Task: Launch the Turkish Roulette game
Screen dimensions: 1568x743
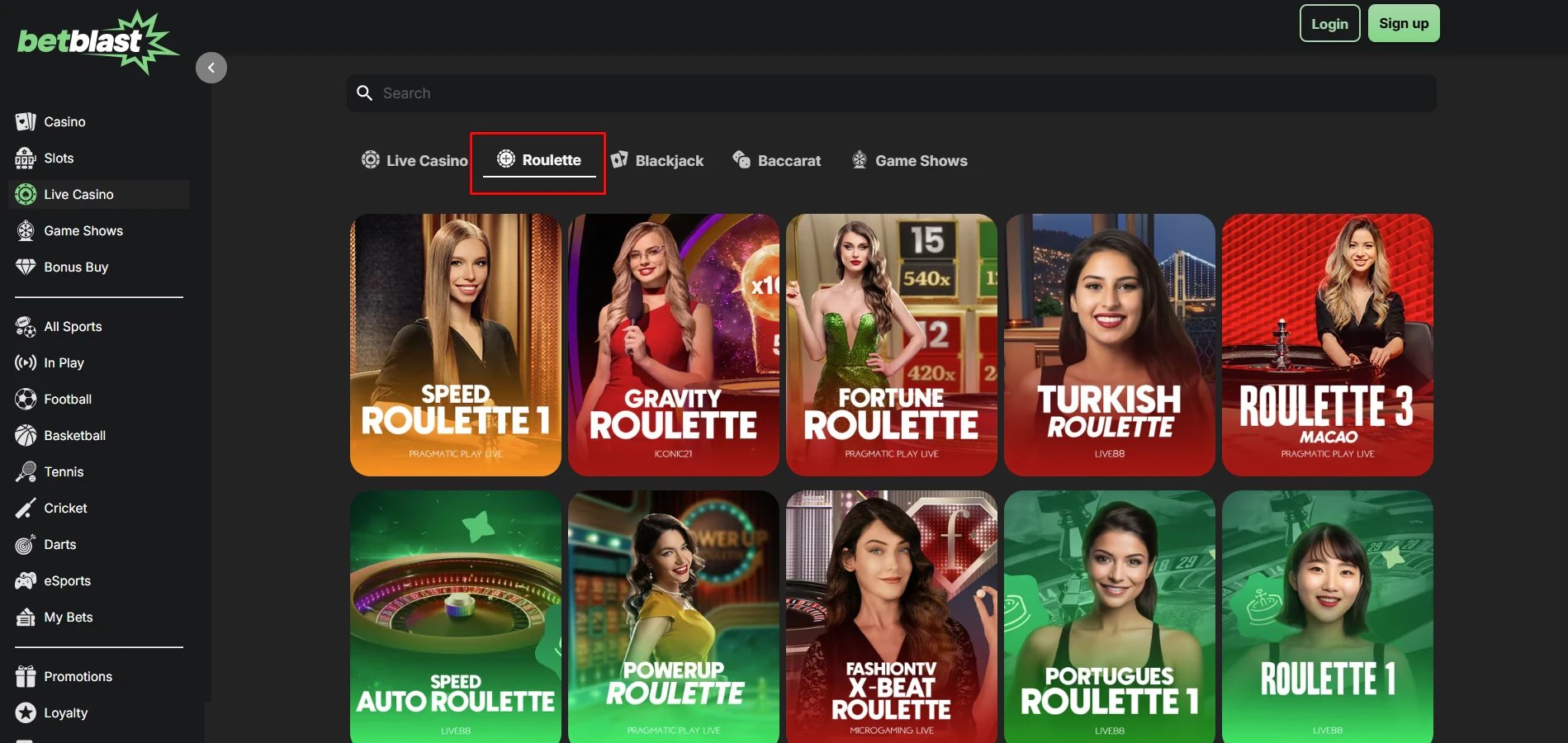Action: tap(1110, 345)
